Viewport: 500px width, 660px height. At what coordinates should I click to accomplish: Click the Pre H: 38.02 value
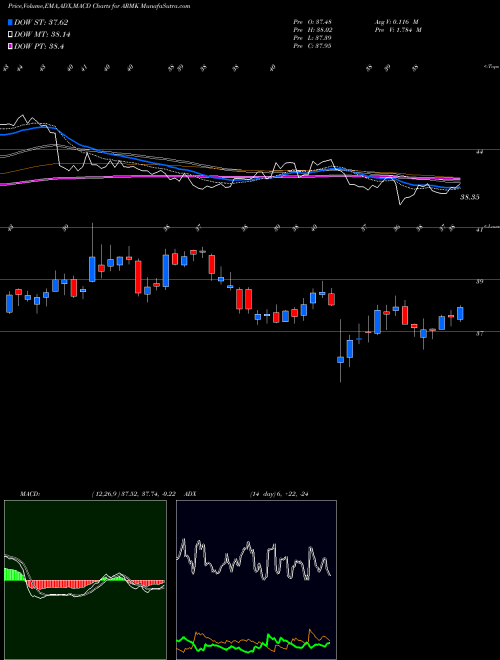pos(313,30)
